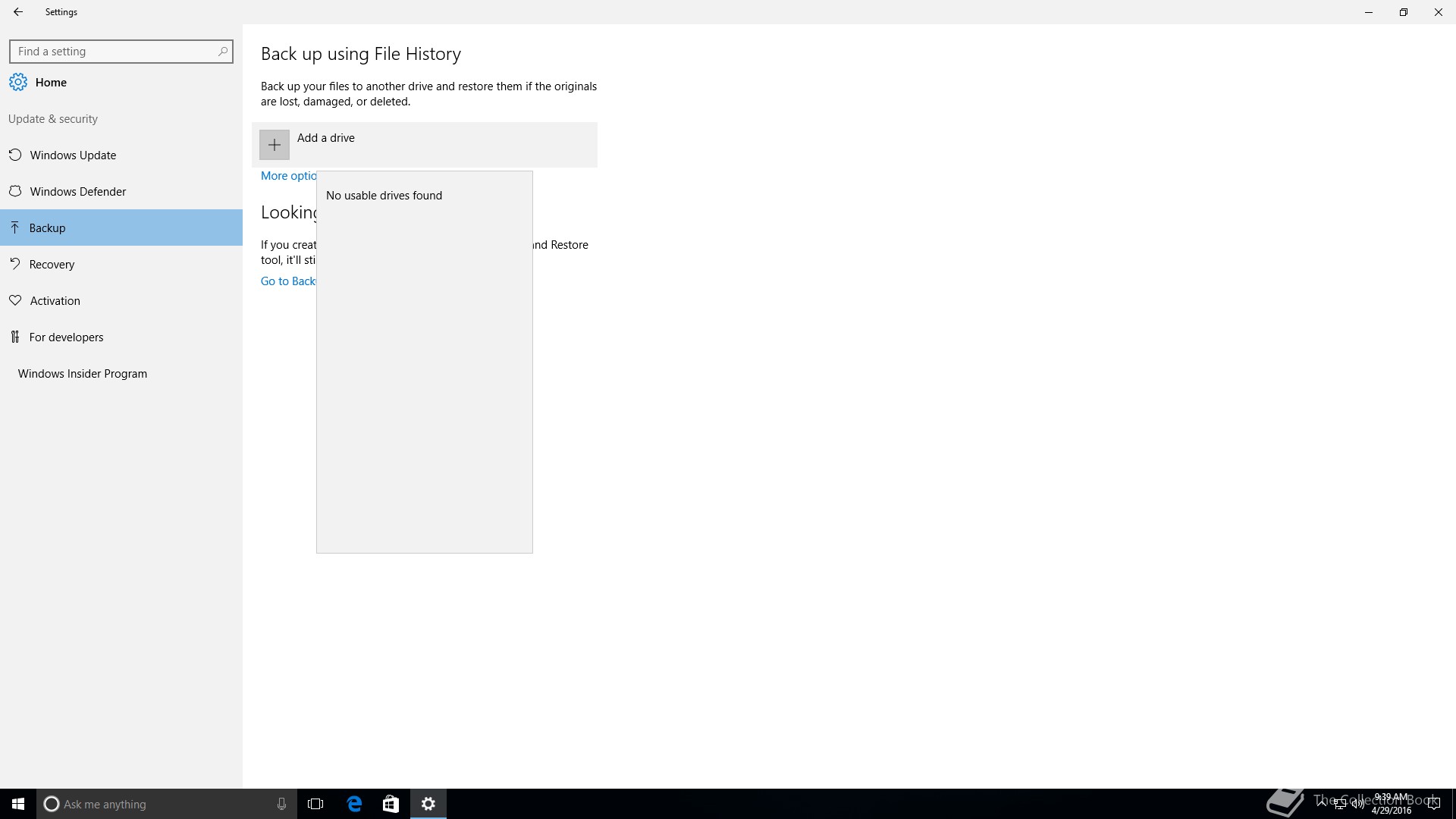This screenshot has height=819, width=1456.
Task: Click the Ask me anything search field
Action: click(167, 804)
